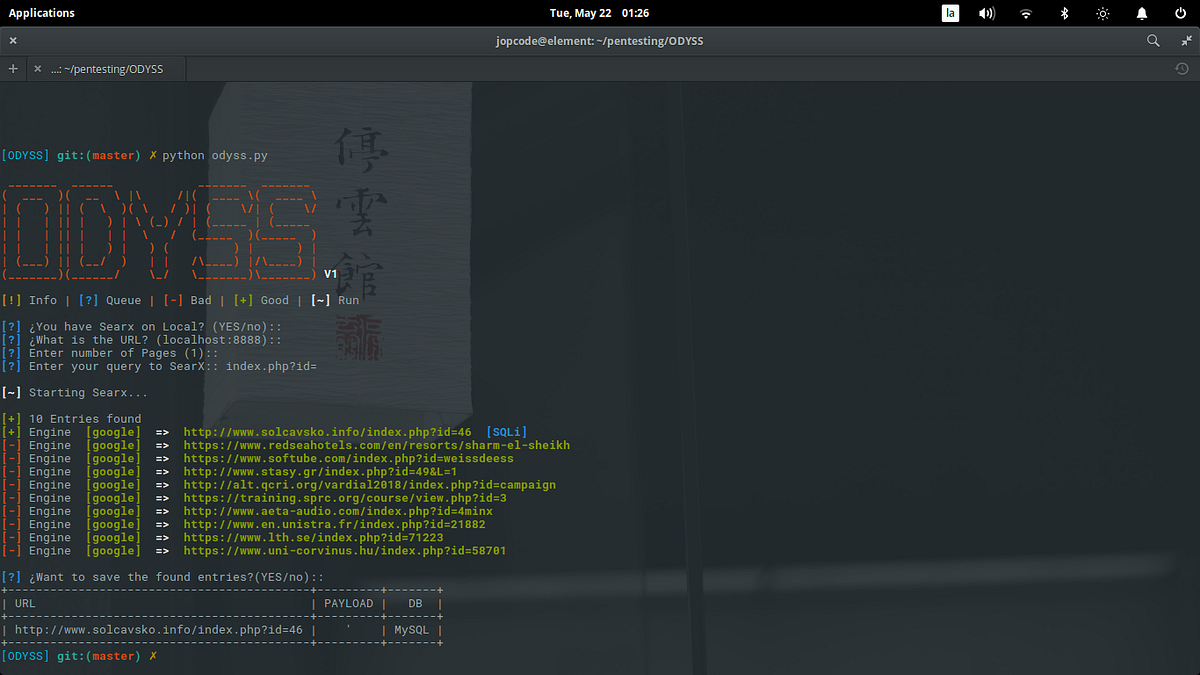Click the "la" keyboard layout indicator

click(949, 13)
